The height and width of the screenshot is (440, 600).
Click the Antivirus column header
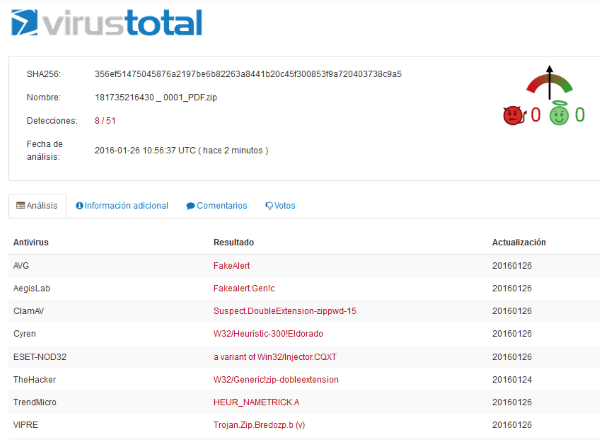pyautogui.click(x=31, y=242)
